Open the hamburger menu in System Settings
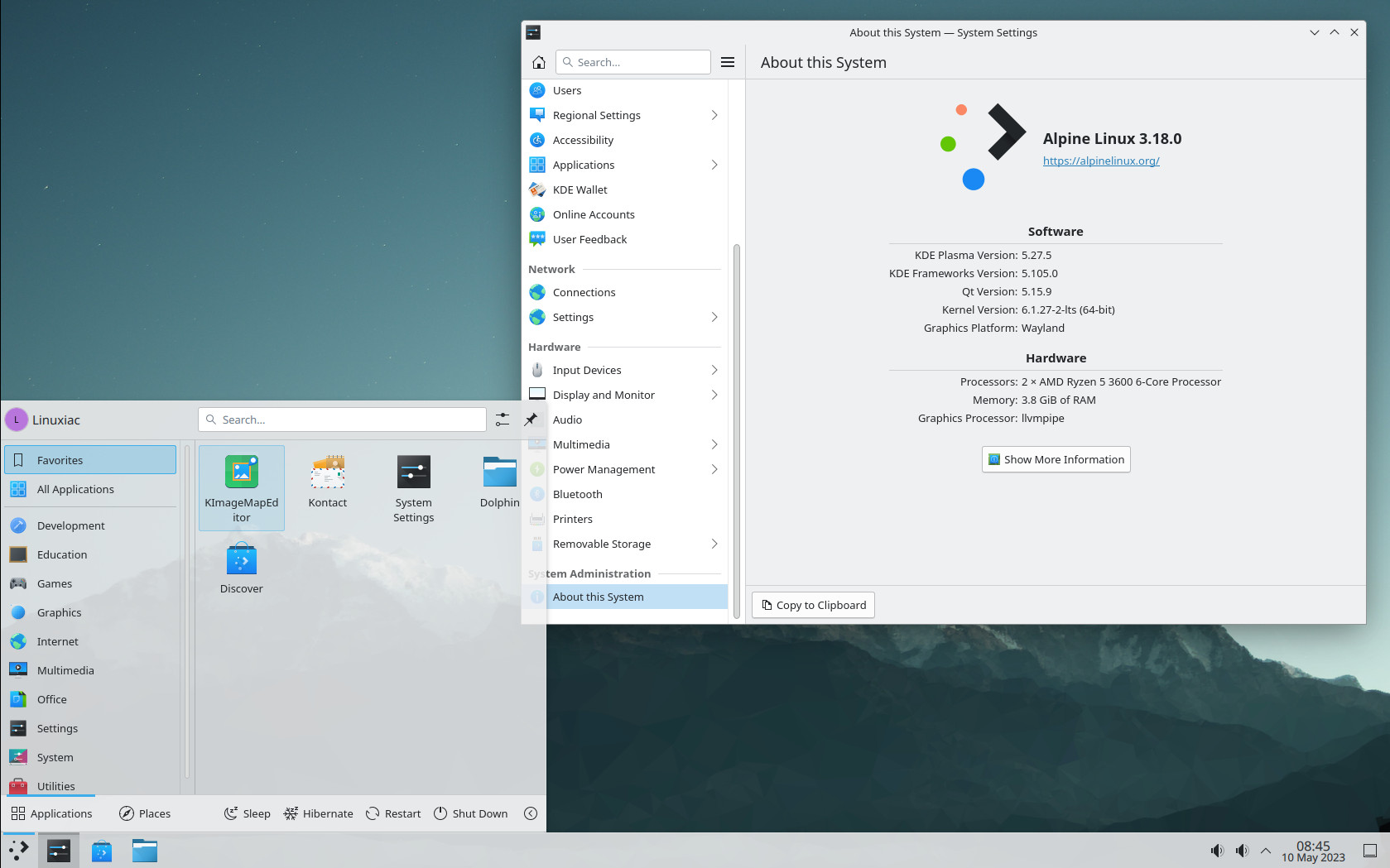 [x=728, y=62]
